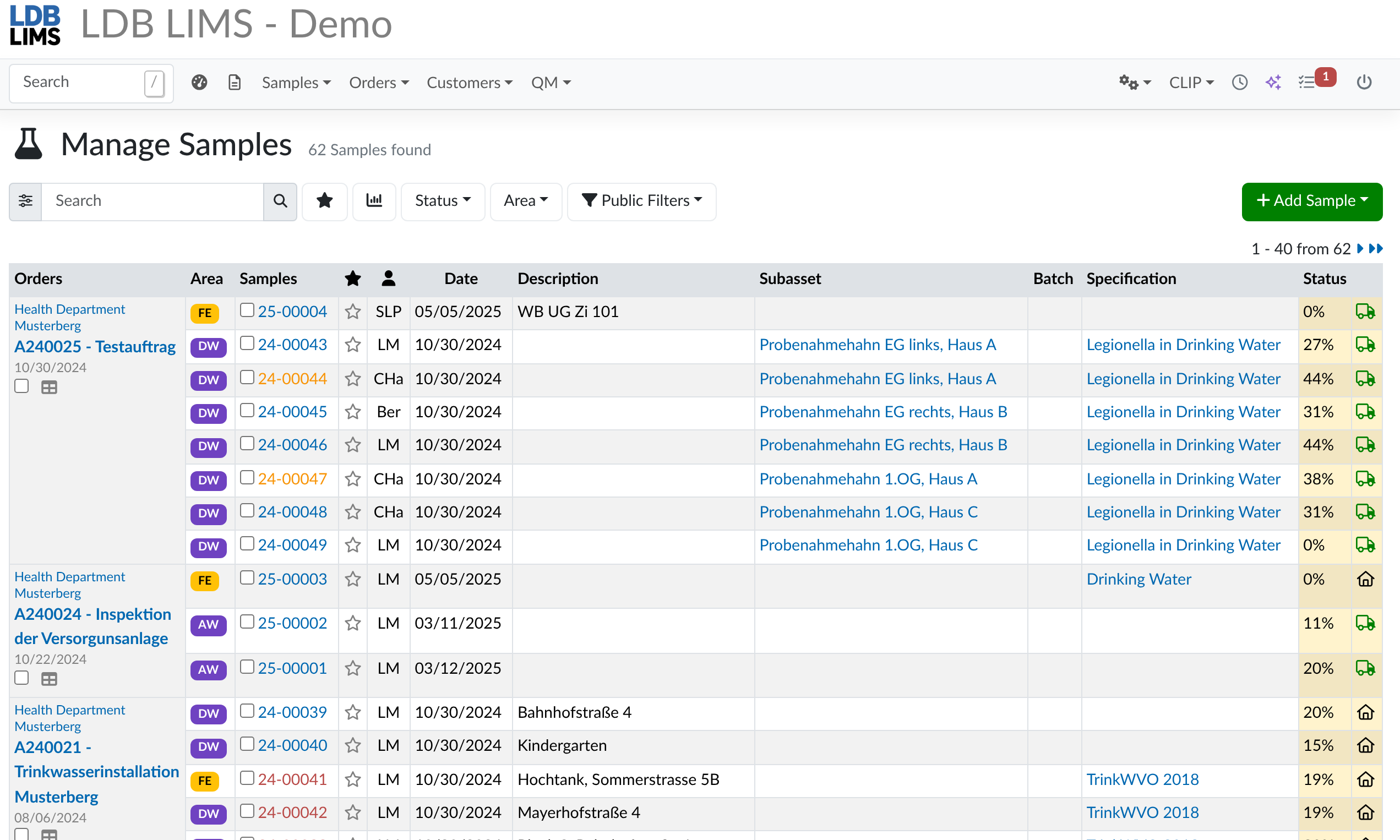This screenshot has width=1400, height=840.
Task: Click the FE area badge for 25-00004
Action: click(204, 313)
